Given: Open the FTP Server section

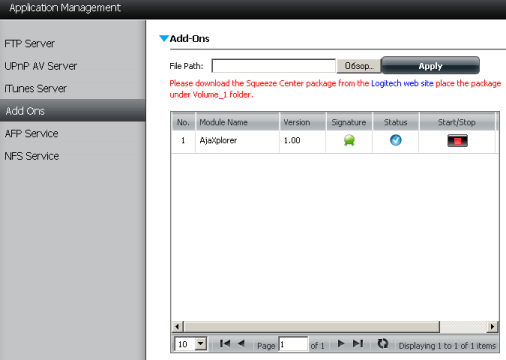Looking at the screenshot, I should (29, 44).
